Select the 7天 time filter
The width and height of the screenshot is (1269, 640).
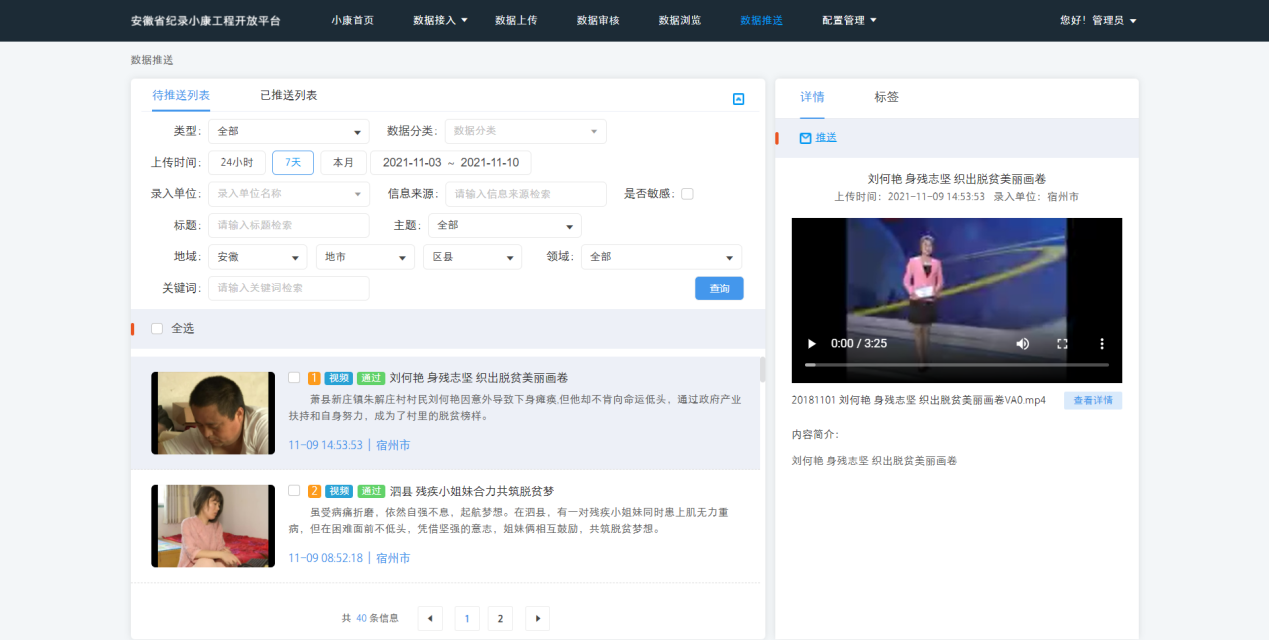tap(293, 163)
